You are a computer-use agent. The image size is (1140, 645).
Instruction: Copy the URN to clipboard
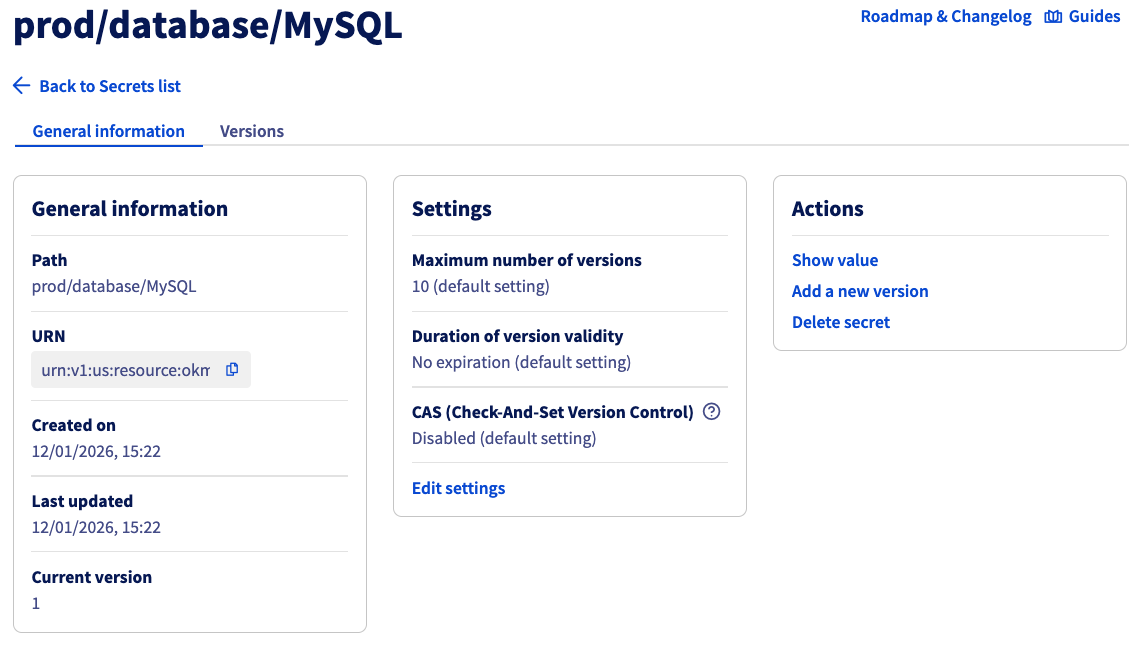coord(232,369)
